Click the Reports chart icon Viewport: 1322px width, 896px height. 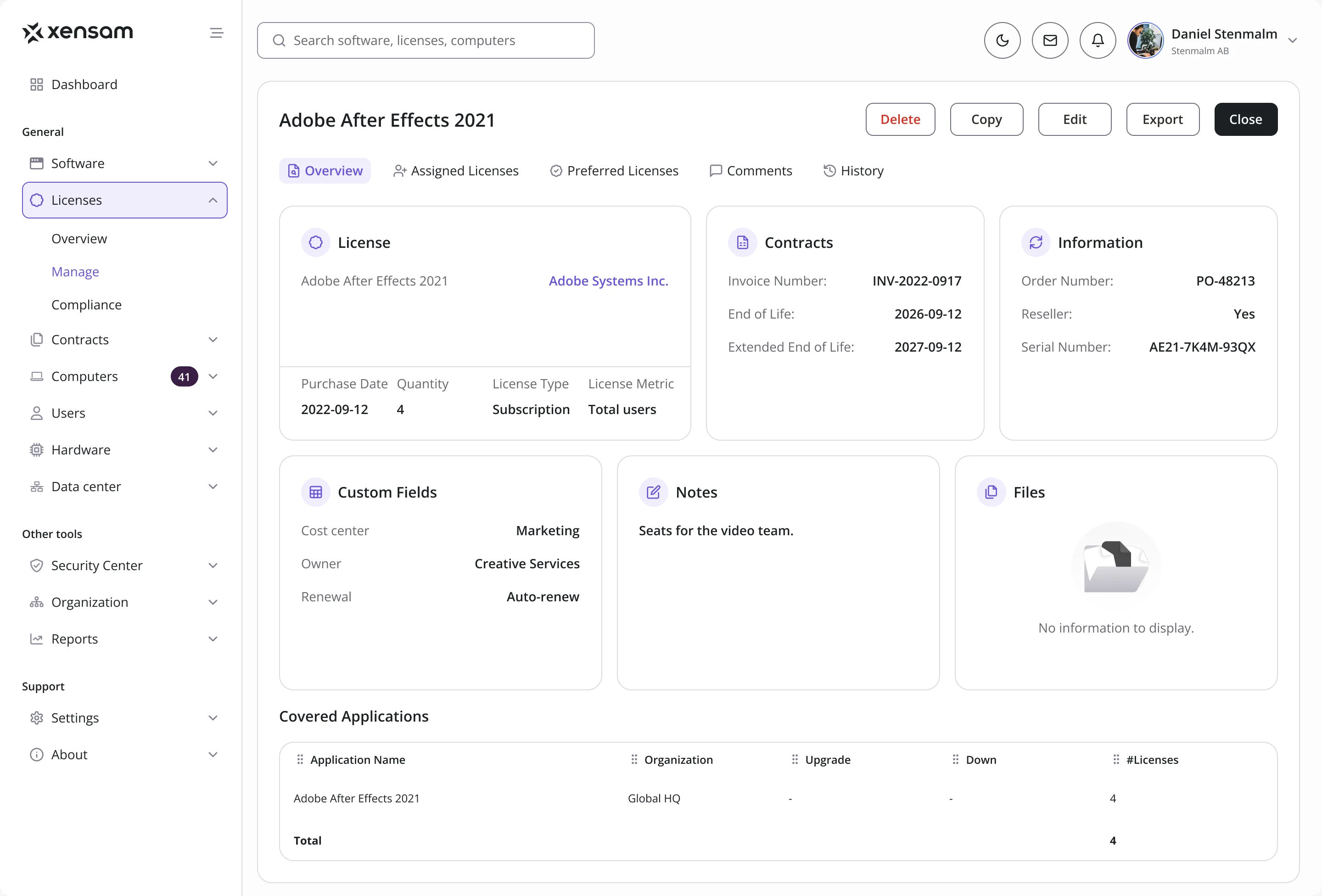pyautogui.click(x=36, y=639)
